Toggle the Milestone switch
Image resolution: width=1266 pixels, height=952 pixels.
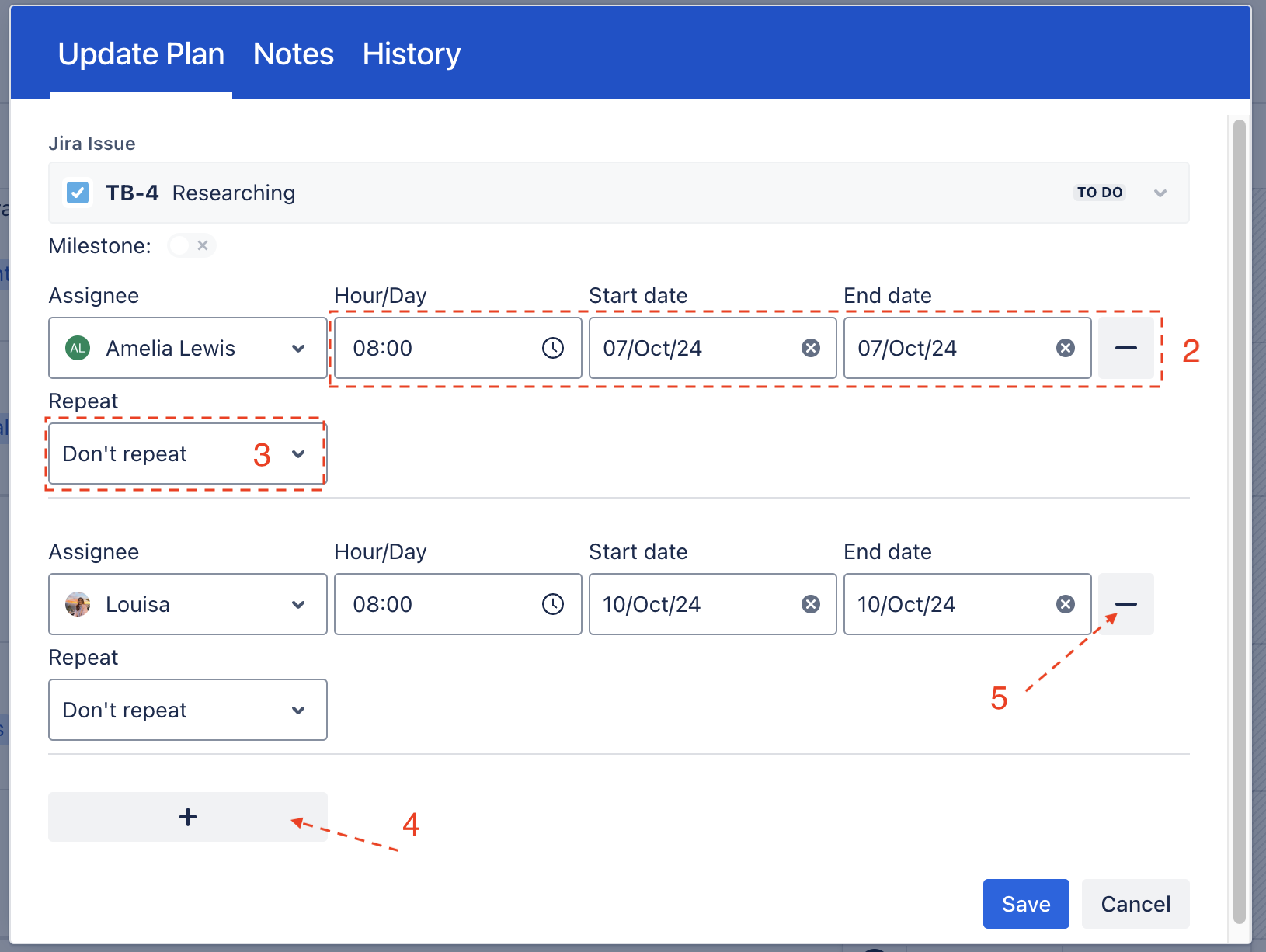tap(191, 245)
